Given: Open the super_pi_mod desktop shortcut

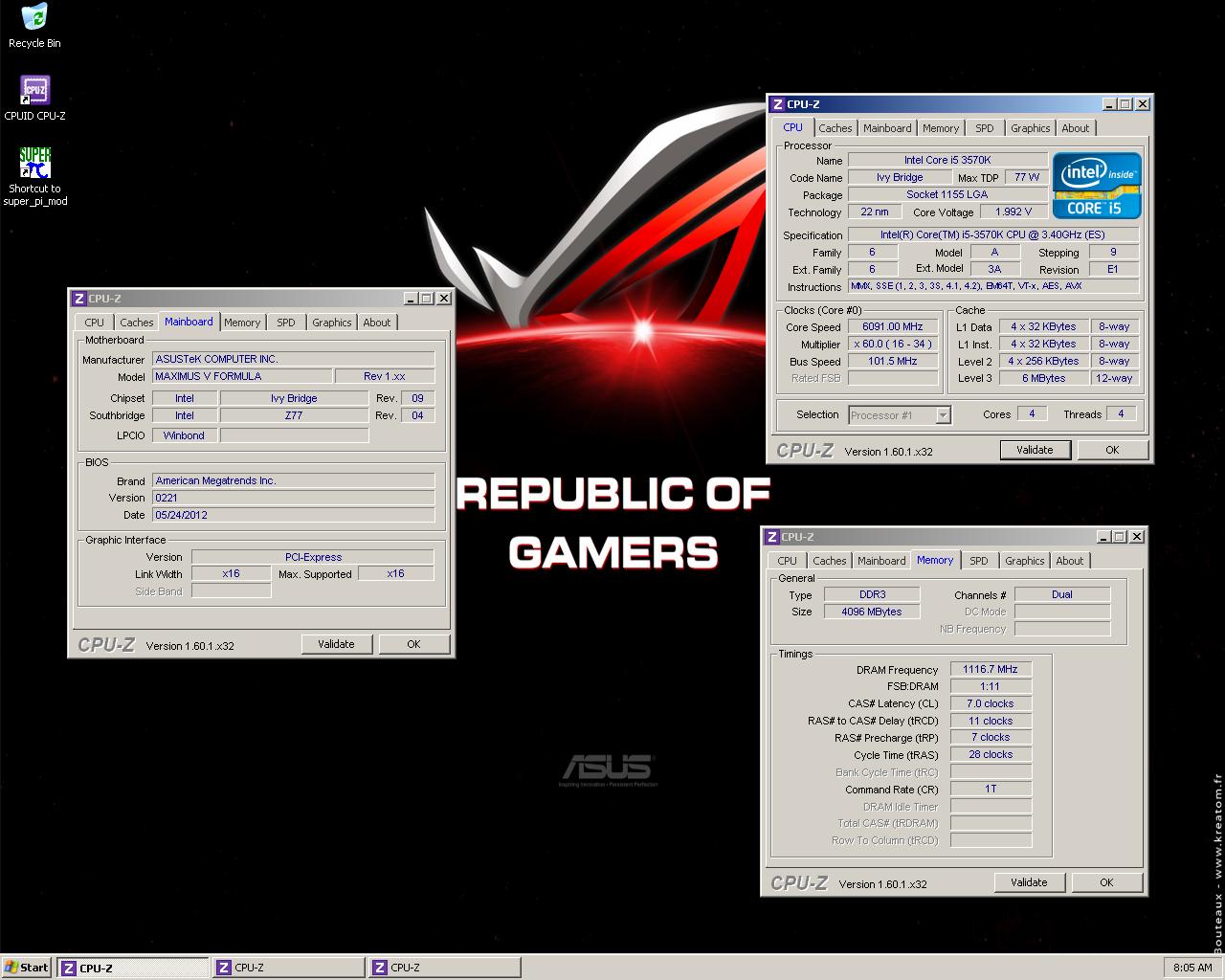Looking at the screenshot, I should click(35, 177).
